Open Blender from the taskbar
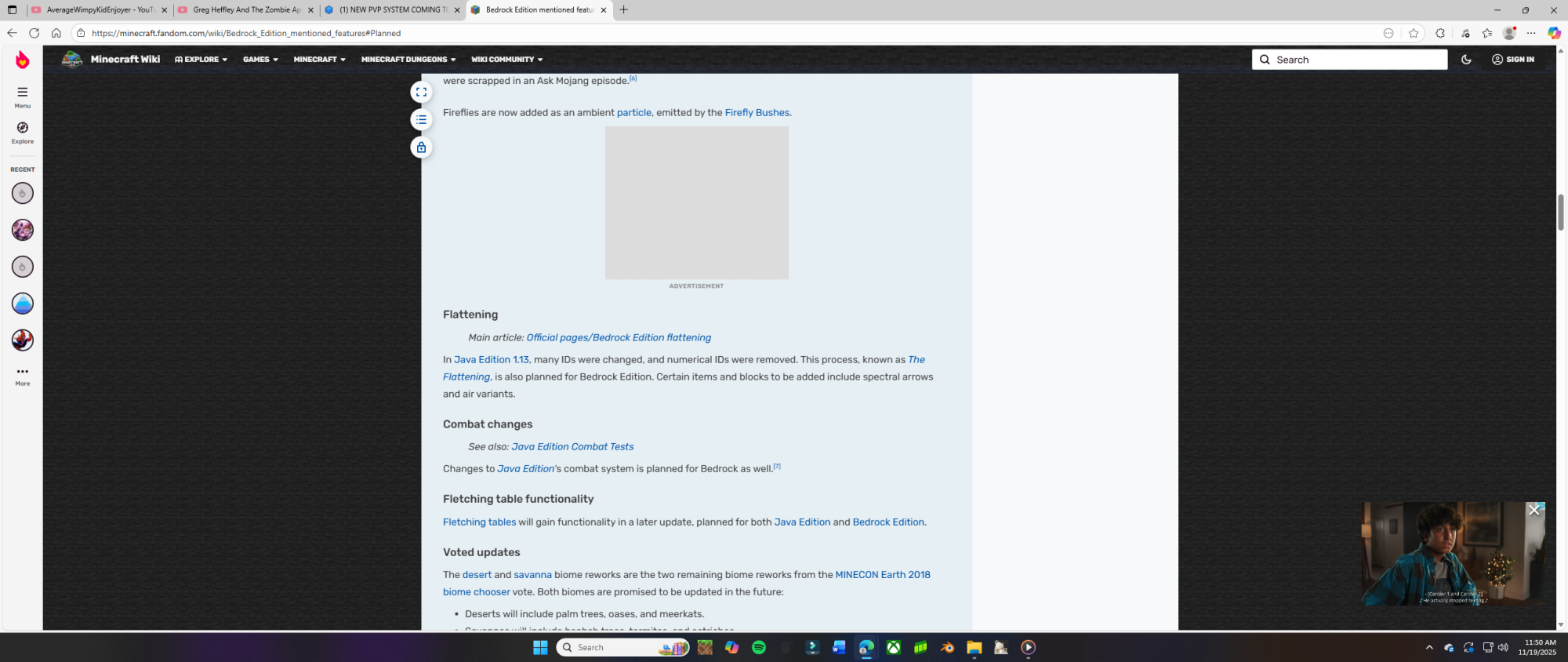Screen dimensions: 1568x662 pyautogui.click(x=947, y=647)
